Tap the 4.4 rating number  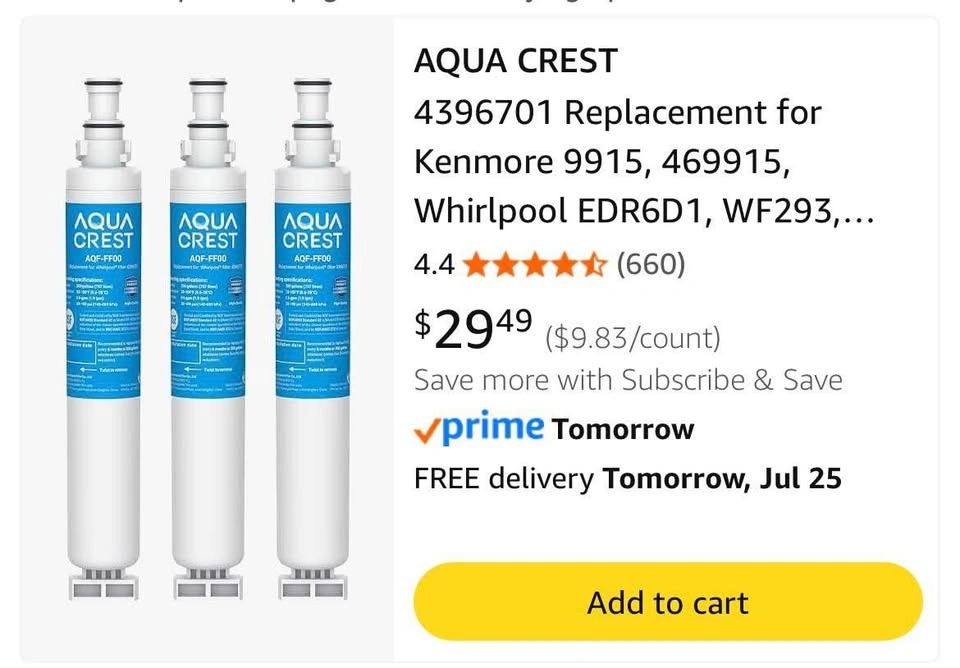pos(434,265)
